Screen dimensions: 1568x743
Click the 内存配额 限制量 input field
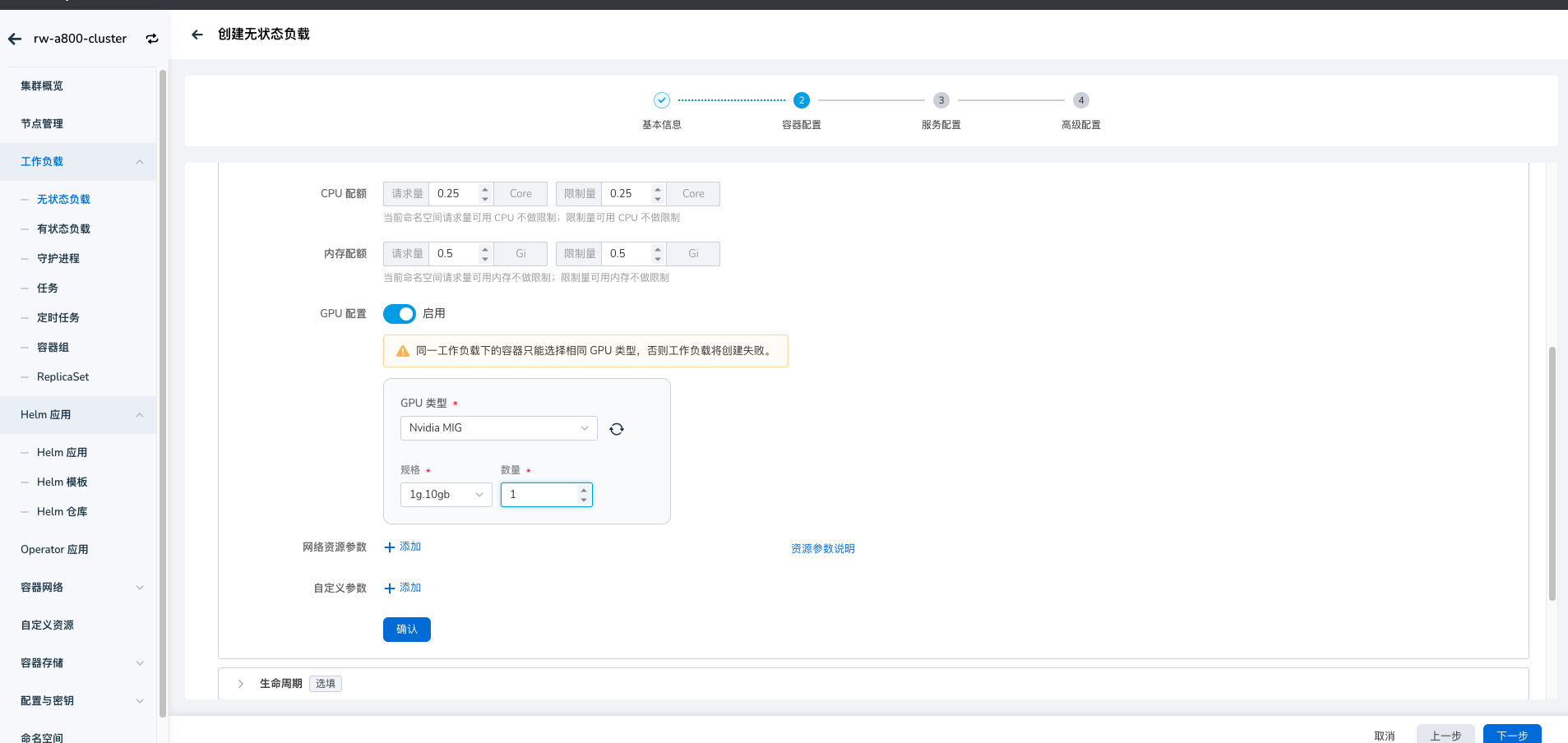click(628, 254)
